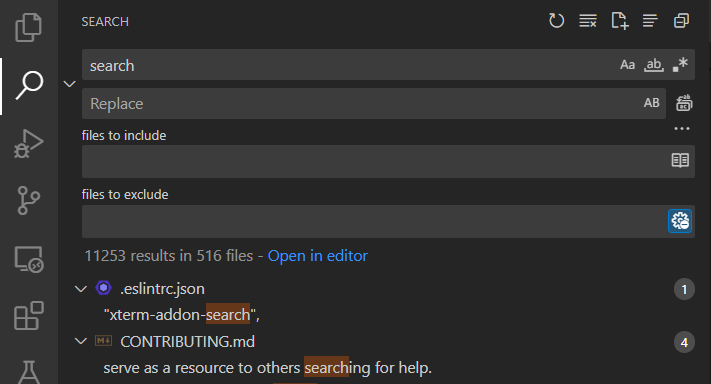Click the CONTRIBUTING.md match count badge 4

tap(684, 342)
